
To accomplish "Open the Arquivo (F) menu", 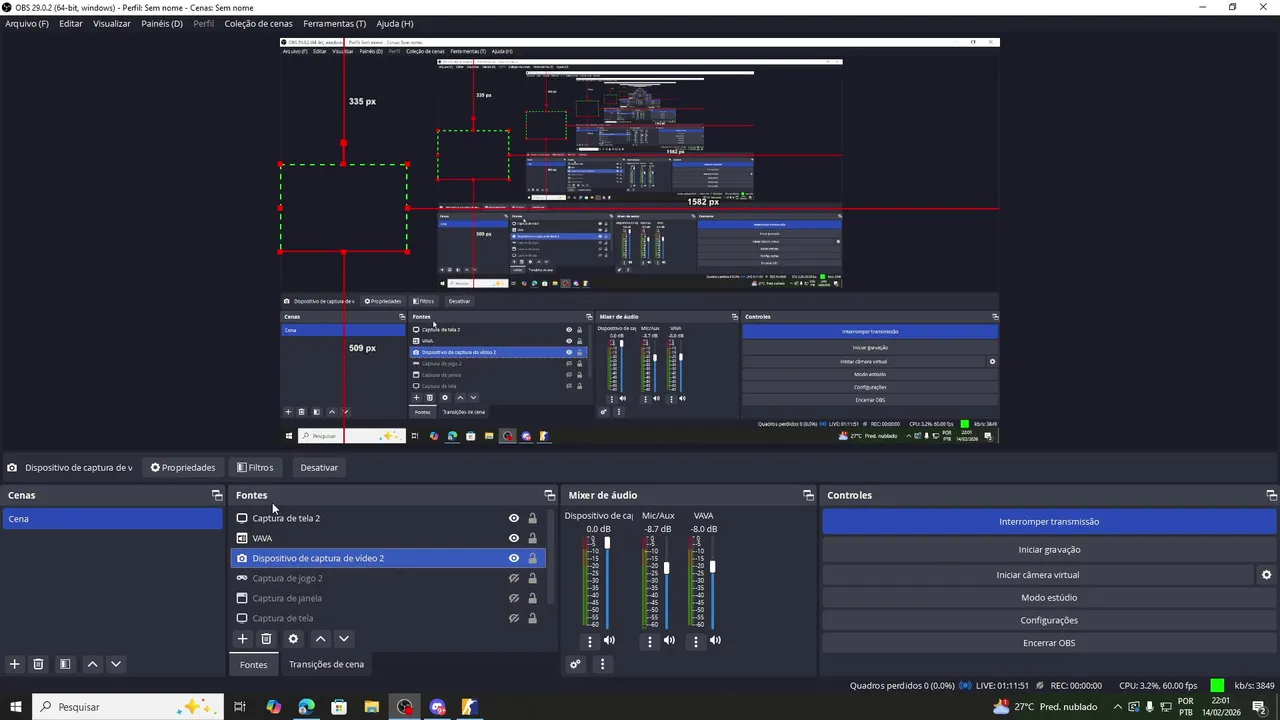I will (x=27, y=23).
